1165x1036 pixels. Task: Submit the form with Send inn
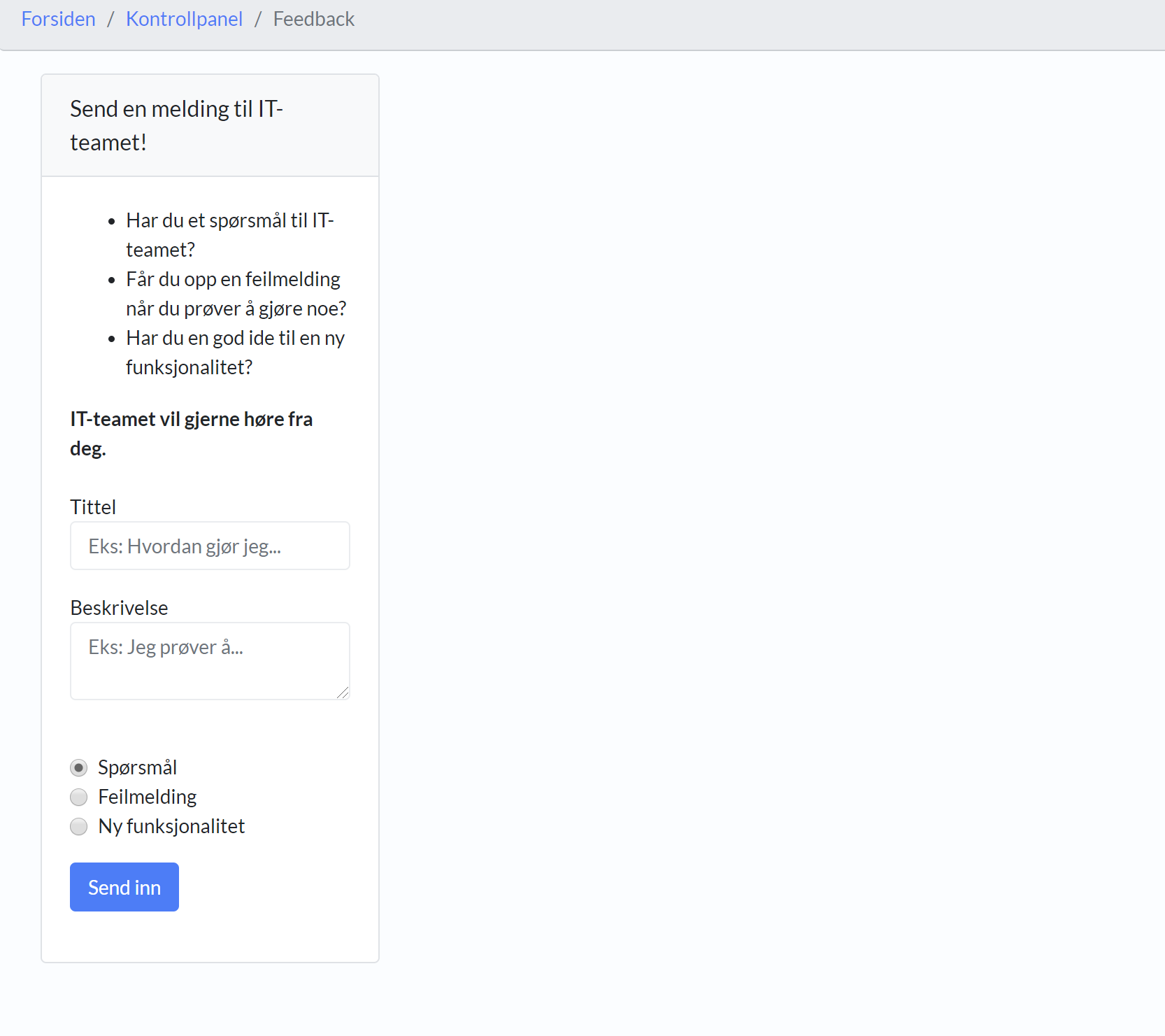click(124, 887)
